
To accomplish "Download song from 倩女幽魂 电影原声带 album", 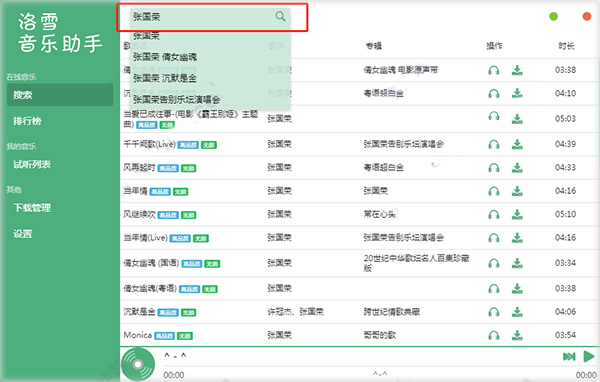I will [517, 70].
